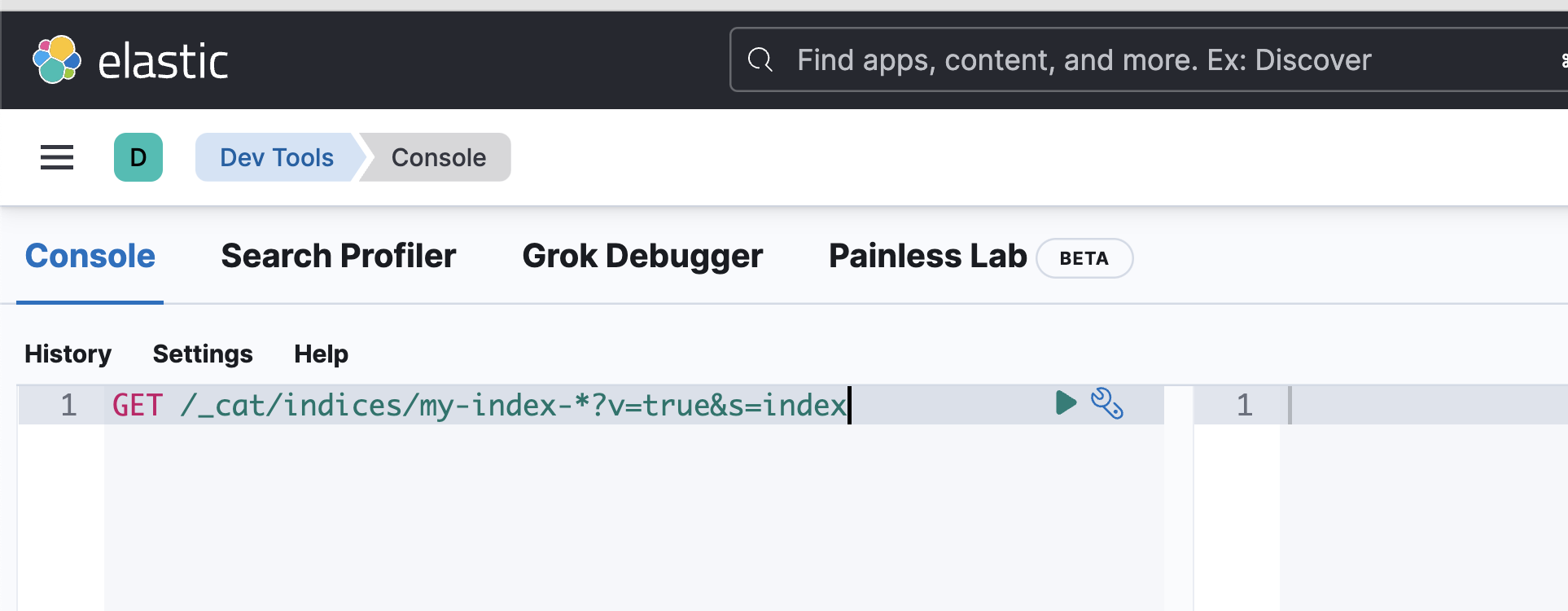Open the wrench actions menu for the request
This screenshot has width=1568, height=611.
click(1107, 403)
